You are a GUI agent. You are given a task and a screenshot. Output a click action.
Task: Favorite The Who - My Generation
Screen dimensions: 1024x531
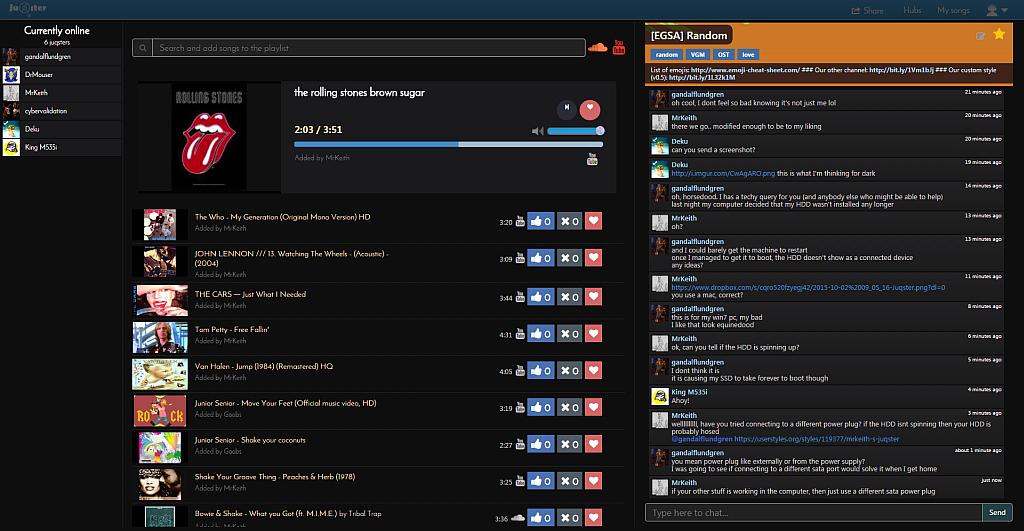593,221
